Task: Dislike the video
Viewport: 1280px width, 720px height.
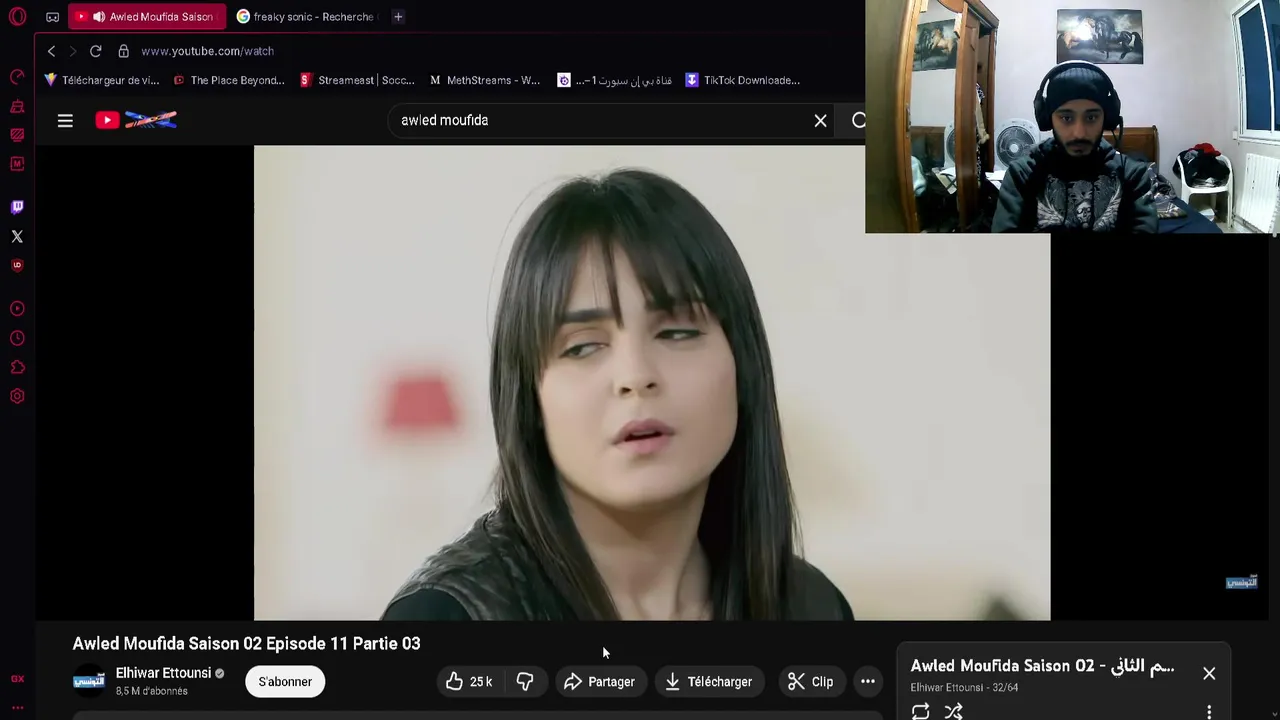Action: point(525,682)
